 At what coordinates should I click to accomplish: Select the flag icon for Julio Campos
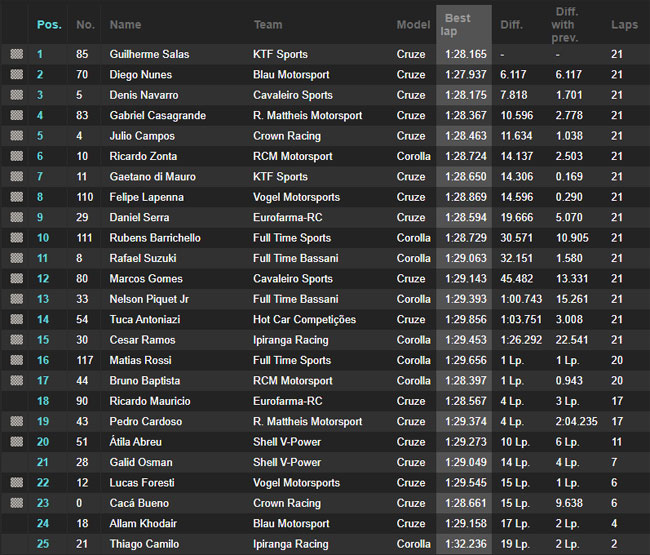pyautogui.click(x=17, y=136)
